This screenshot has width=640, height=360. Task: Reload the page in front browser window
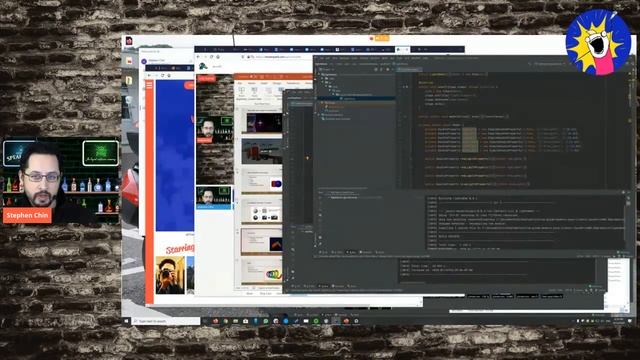pos(211,57)
